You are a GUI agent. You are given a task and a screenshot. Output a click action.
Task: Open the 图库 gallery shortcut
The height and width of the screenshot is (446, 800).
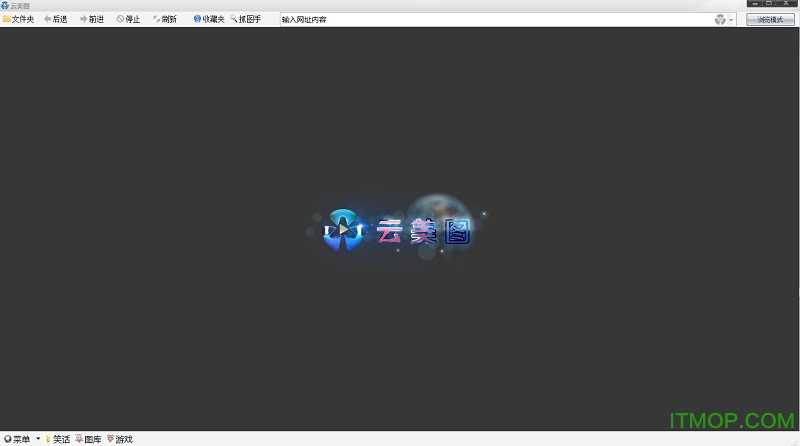88,439
